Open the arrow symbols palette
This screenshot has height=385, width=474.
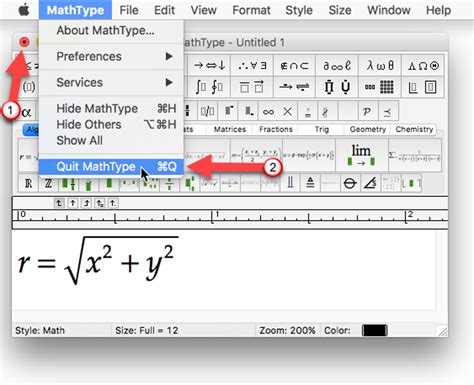coord(209,65)
